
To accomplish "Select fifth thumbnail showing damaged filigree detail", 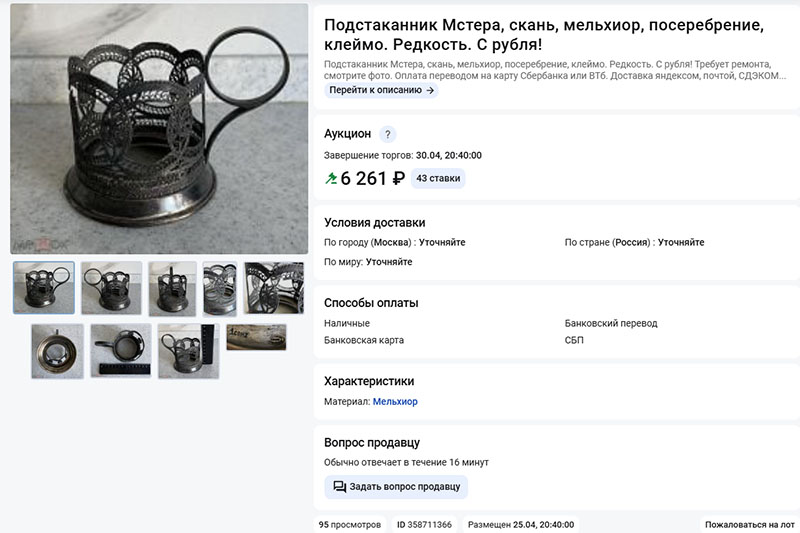I will click(274, 288).
